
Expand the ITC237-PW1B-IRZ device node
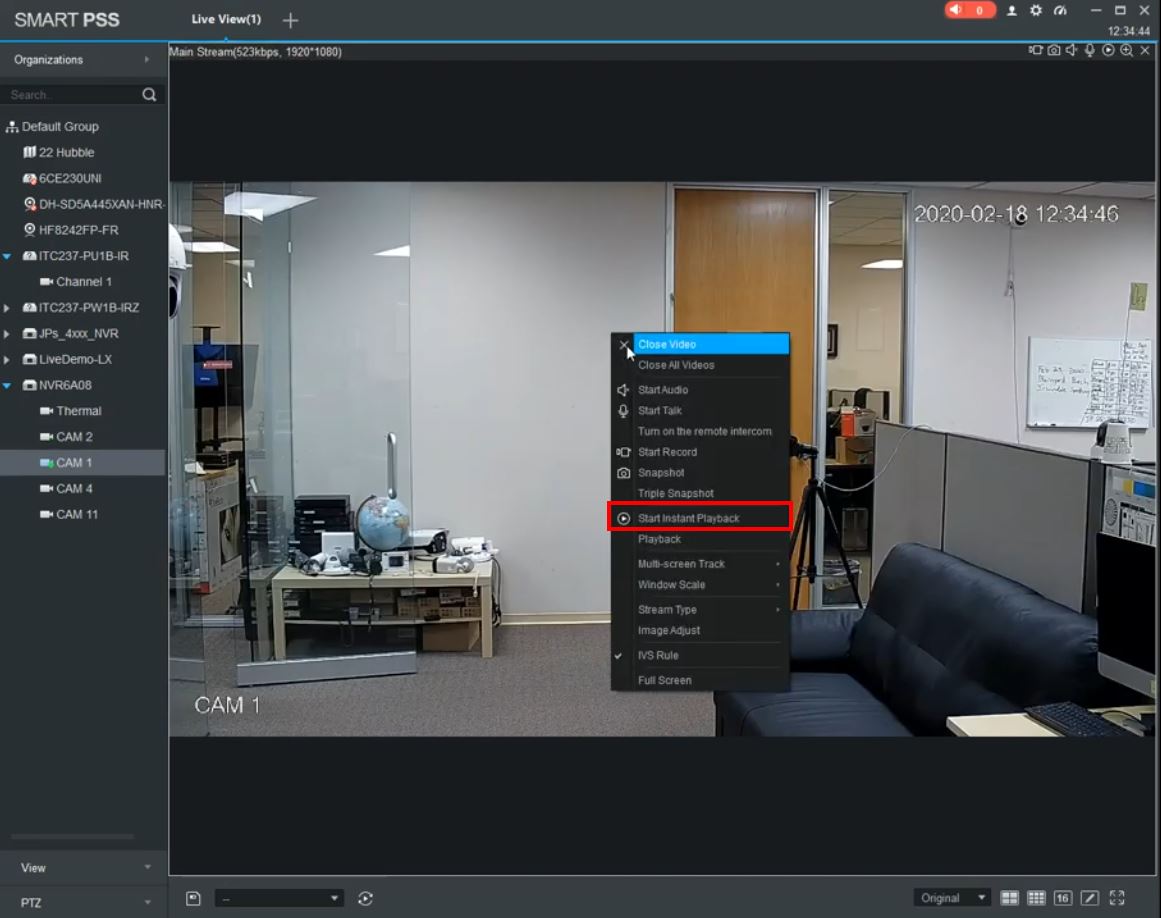[x=7, y=308]
